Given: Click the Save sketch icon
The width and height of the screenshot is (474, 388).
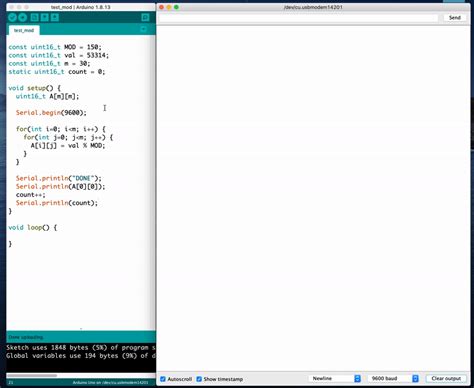Looking at the screenshot, I should 55,18.
